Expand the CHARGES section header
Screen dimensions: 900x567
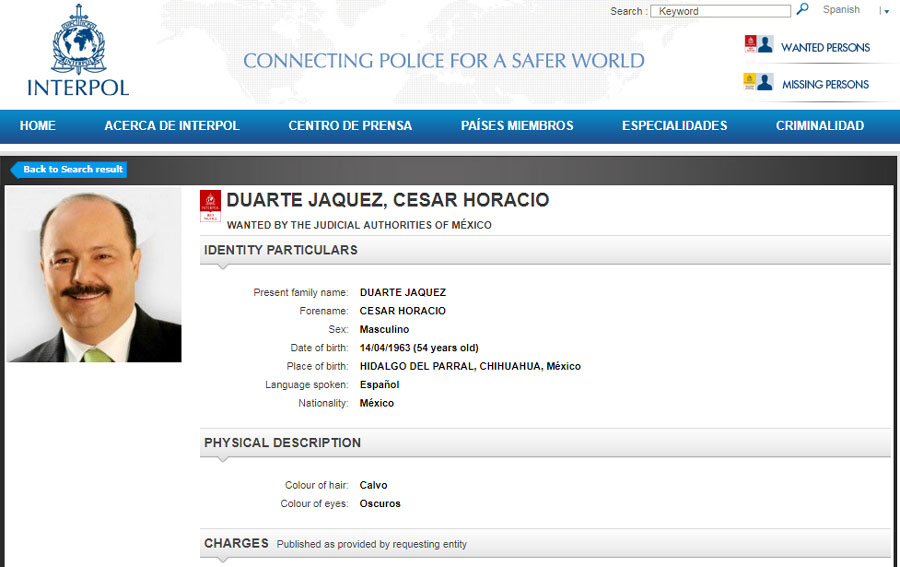coord(545,543)
